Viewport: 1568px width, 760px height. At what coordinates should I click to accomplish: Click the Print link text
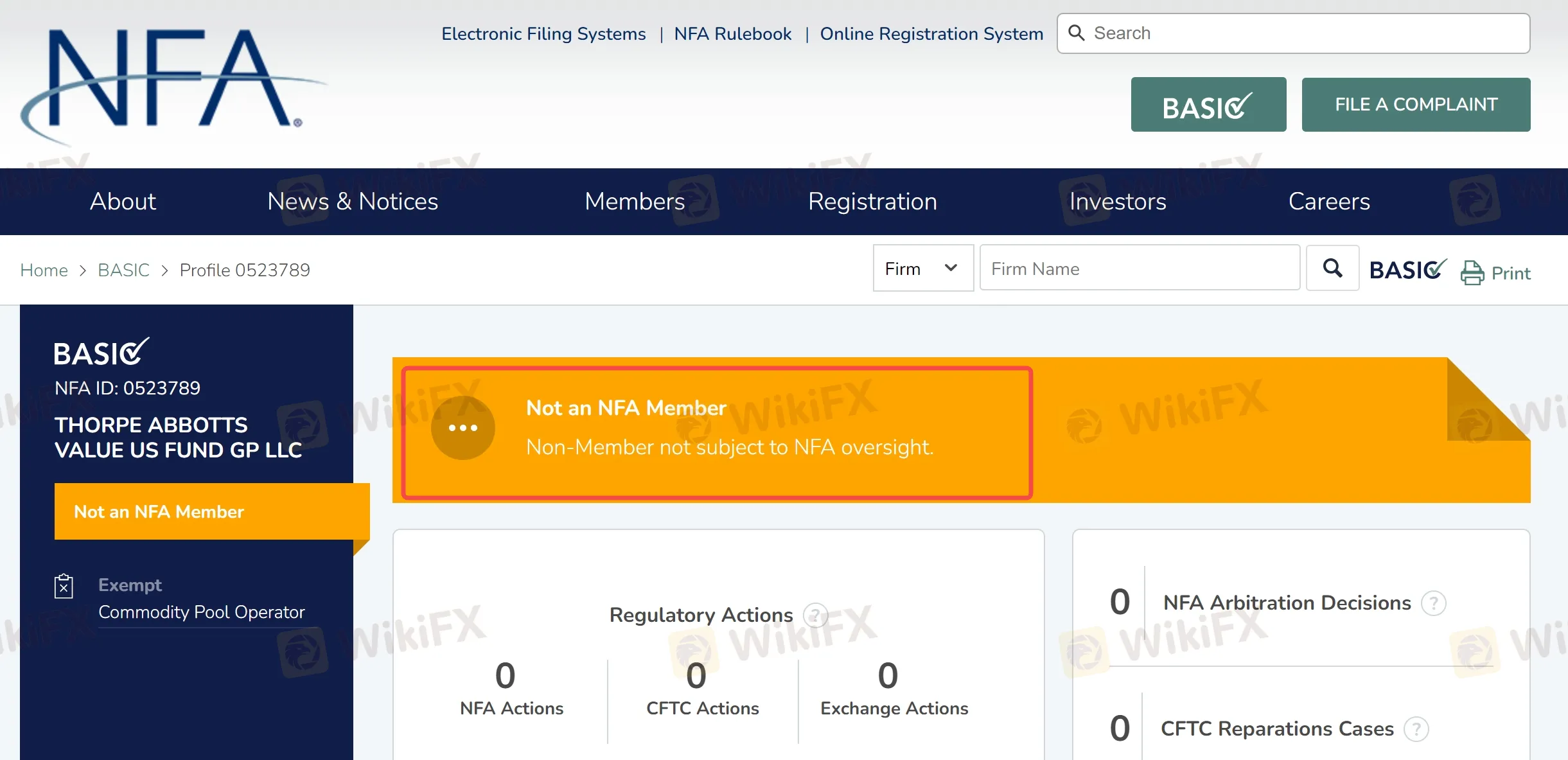[x=1511, y=274]
